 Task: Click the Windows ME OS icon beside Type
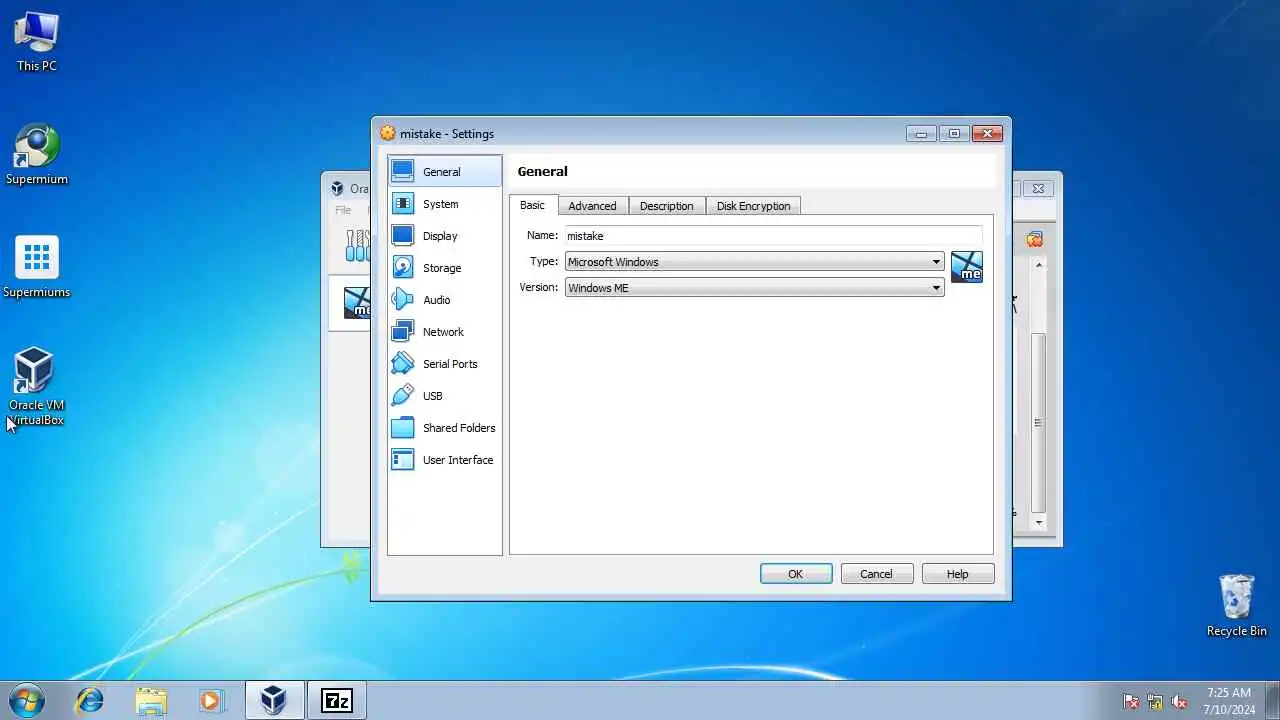click(966, 267)
